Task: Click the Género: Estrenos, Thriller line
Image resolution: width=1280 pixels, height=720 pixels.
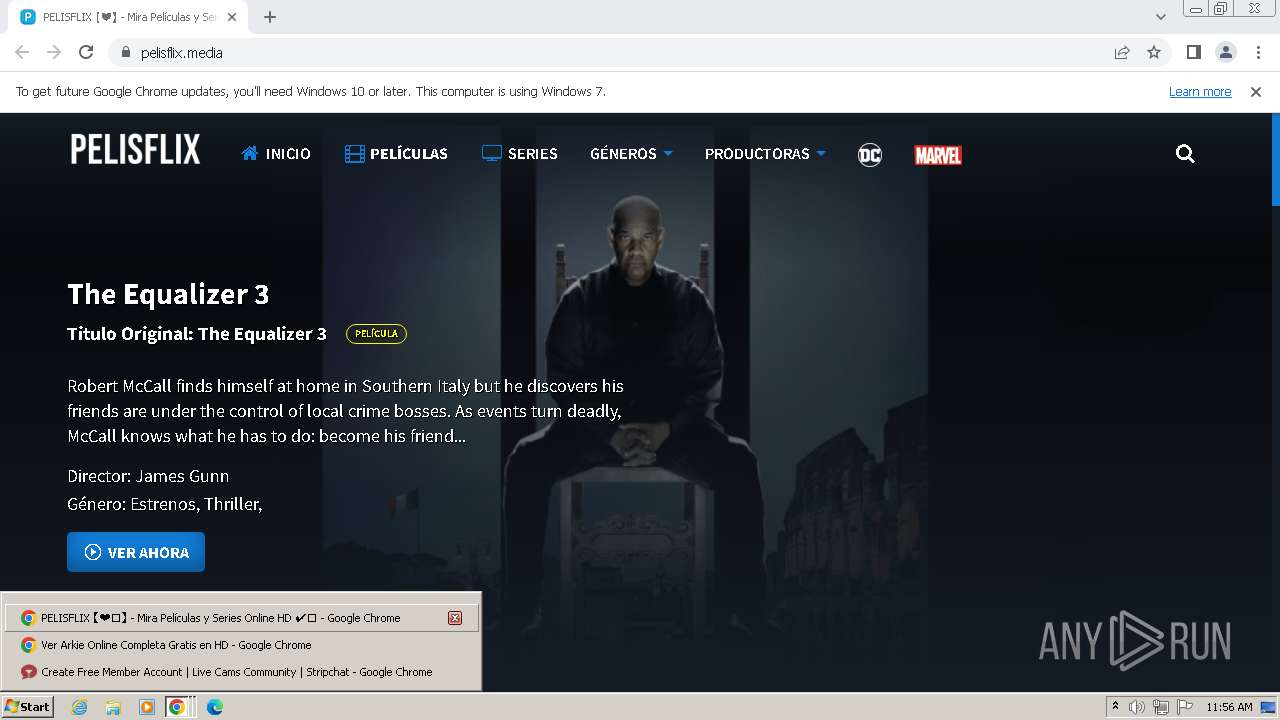Action: 165,504
